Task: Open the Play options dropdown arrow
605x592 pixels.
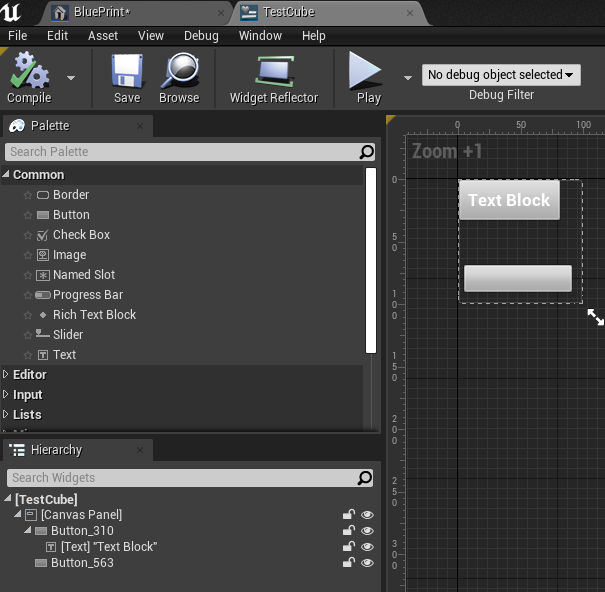Action: (x=407, y=78)
